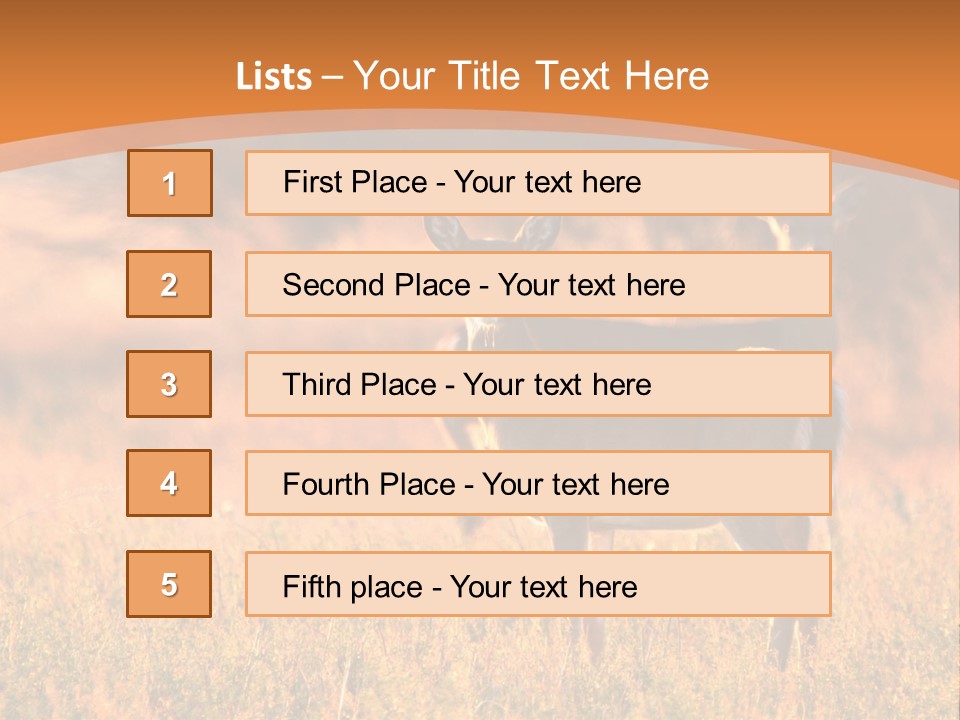This screenshot has width=960, height=720.
Task: Click the hazy sky left of number boxes
Action: (60, 300)
